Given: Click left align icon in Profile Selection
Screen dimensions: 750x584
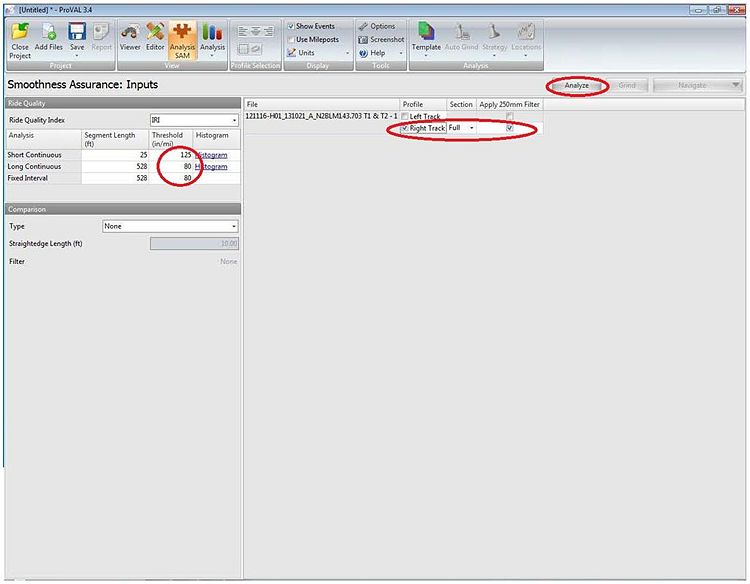Looking at the screenshot, I should click(x=243, y=32).
